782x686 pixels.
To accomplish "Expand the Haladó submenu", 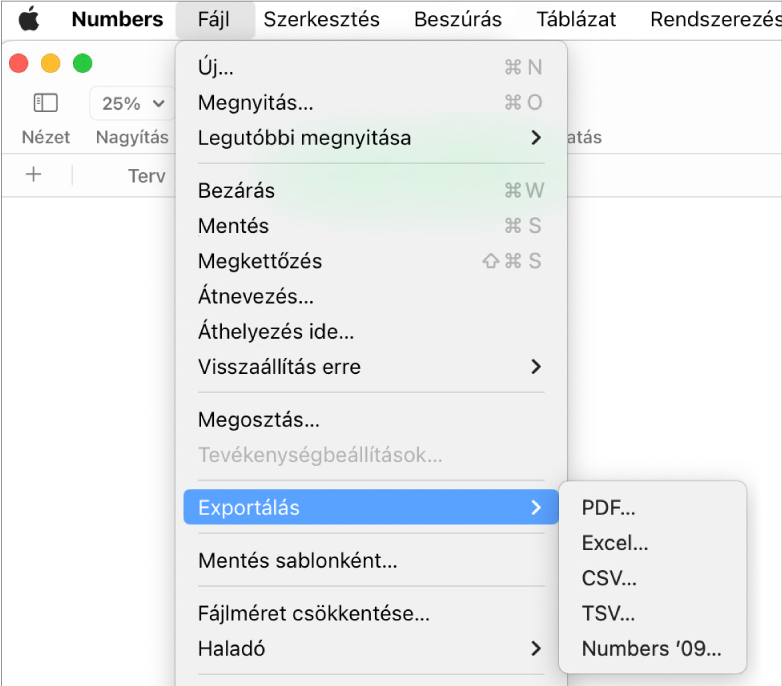I will pos(371,648).
